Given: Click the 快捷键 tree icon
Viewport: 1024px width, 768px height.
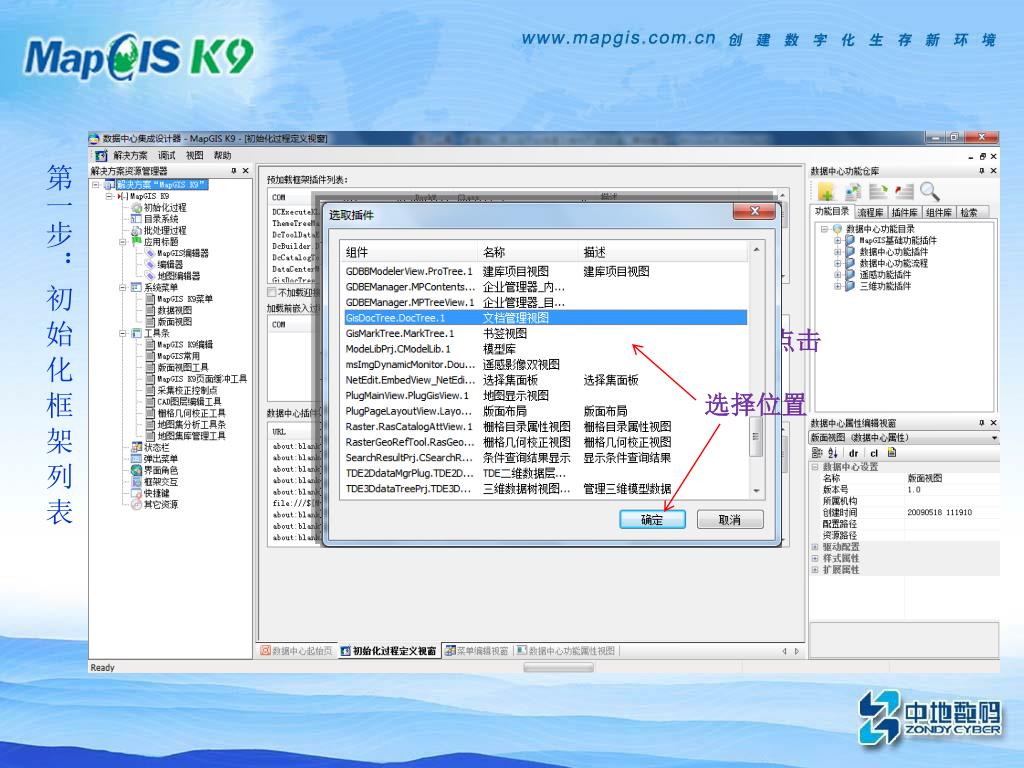Looking at the screenshot, I should tap(136, 493).
